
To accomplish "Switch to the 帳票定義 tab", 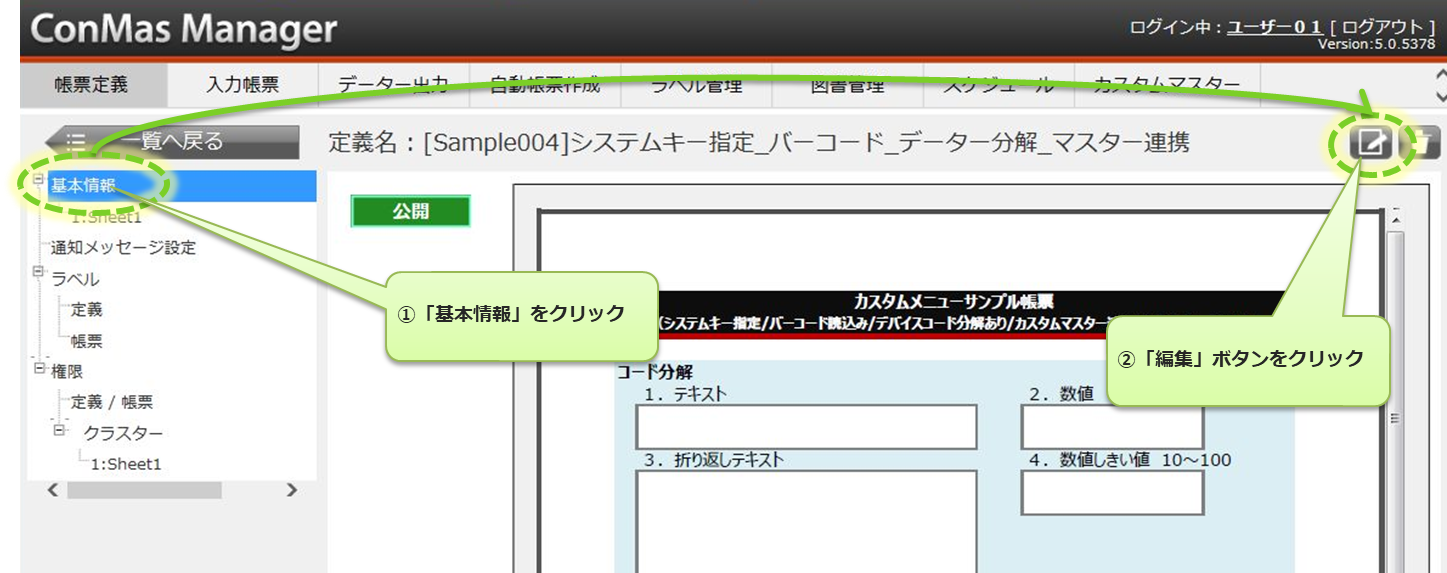I will pos(91,85).
